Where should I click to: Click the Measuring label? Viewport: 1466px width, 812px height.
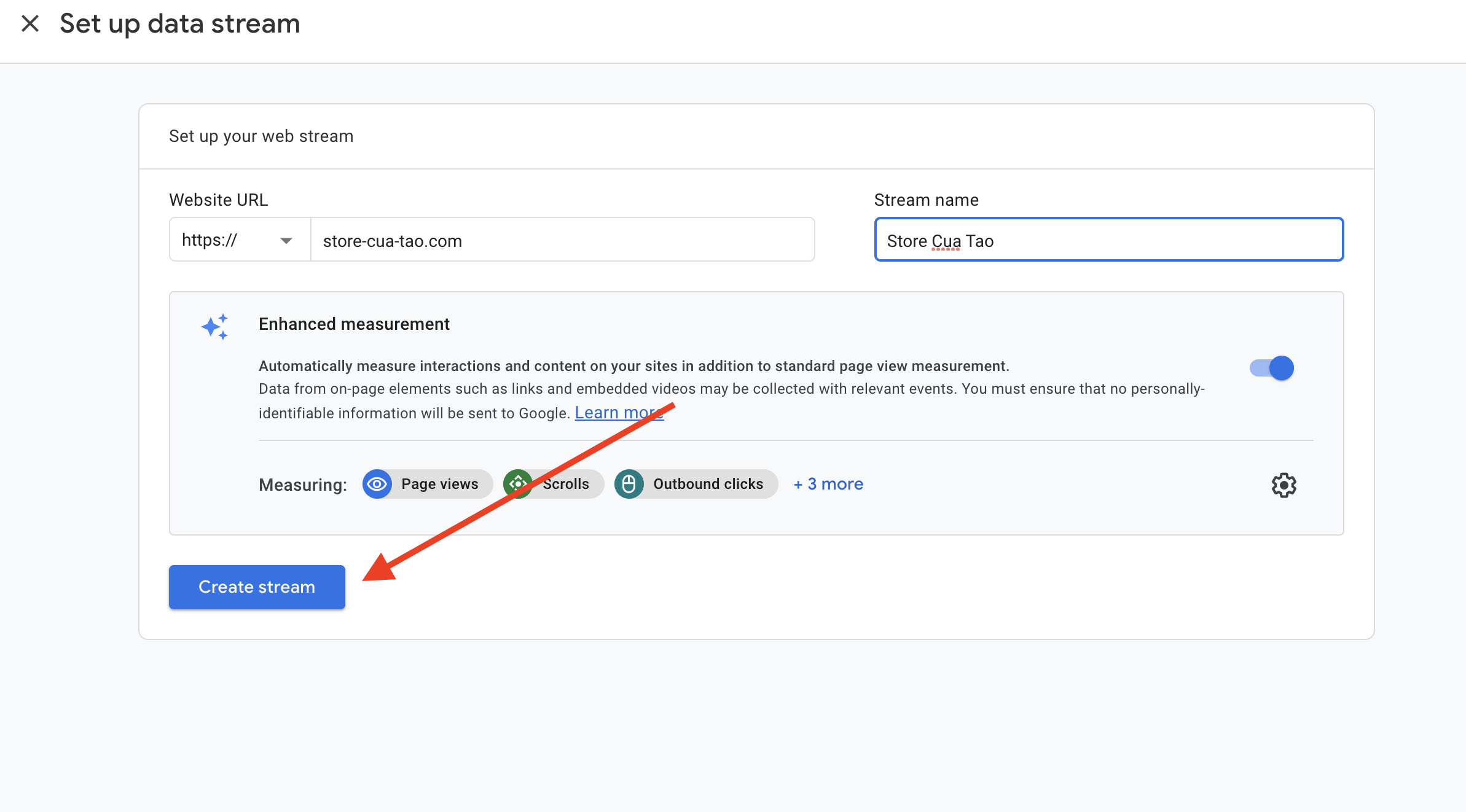[x=302, y=485]
